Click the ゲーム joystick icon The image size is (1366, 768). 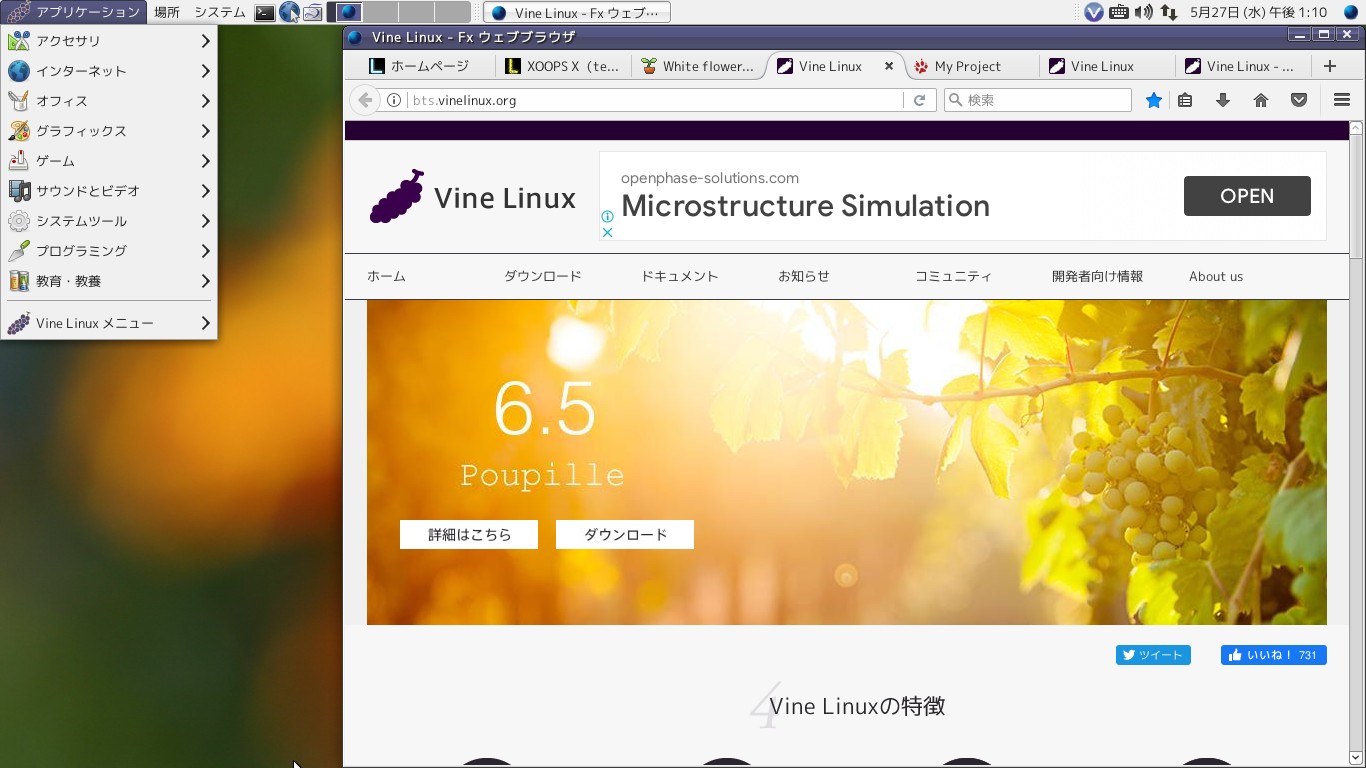(19, 161)
